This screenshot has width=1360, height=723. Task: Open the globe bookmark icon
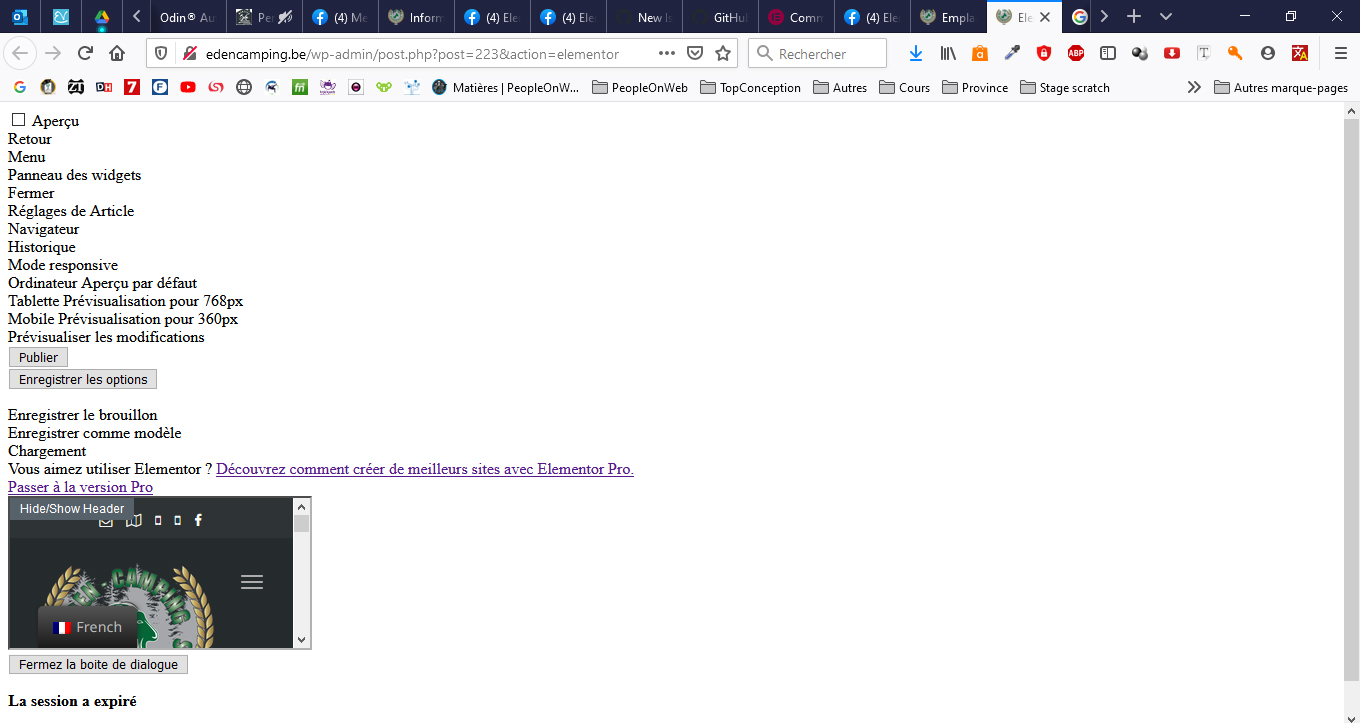(244, 87)
